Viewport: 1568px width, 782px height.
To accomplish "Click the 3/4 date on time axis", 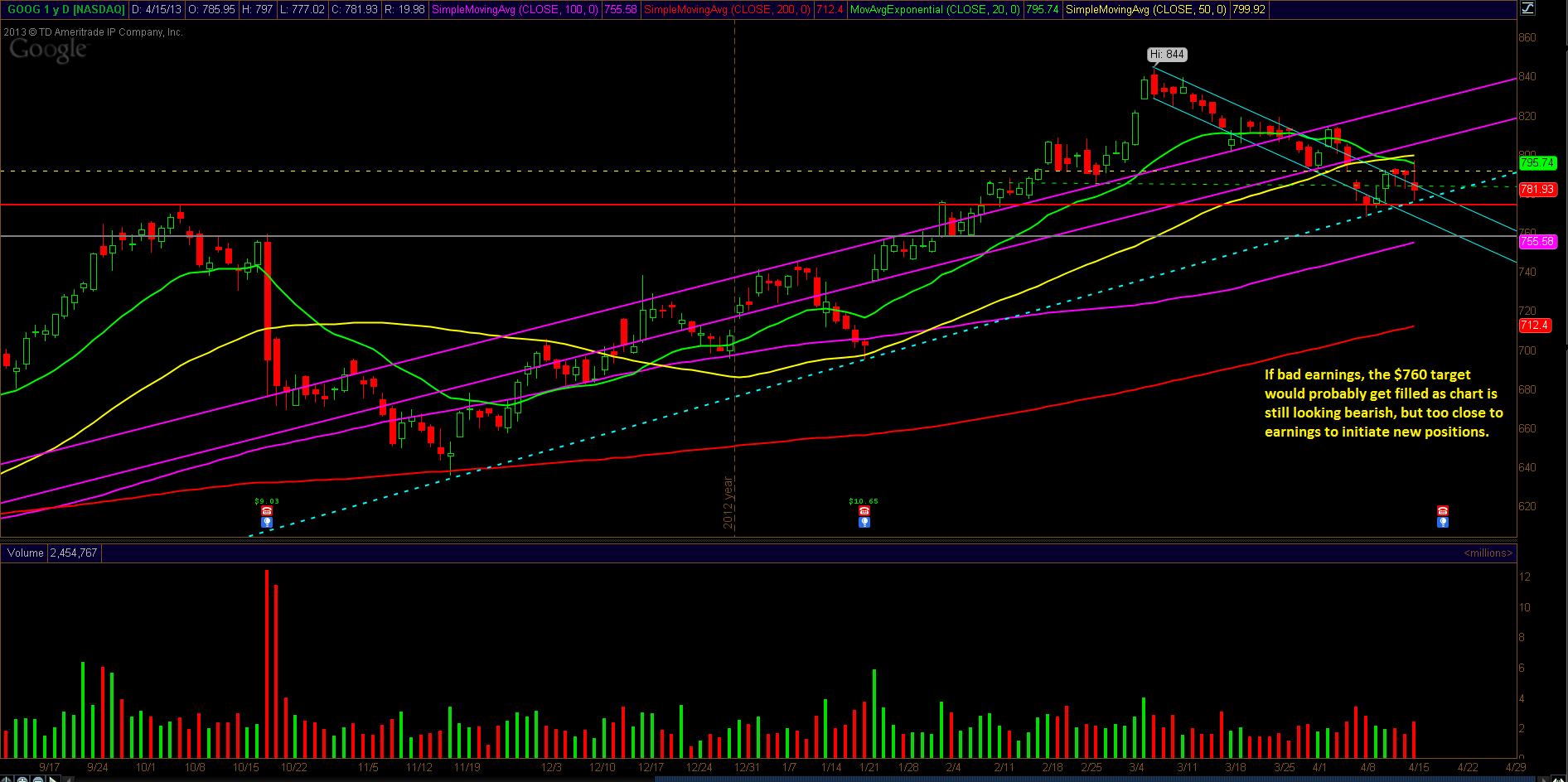I will tap(1135, 767).
